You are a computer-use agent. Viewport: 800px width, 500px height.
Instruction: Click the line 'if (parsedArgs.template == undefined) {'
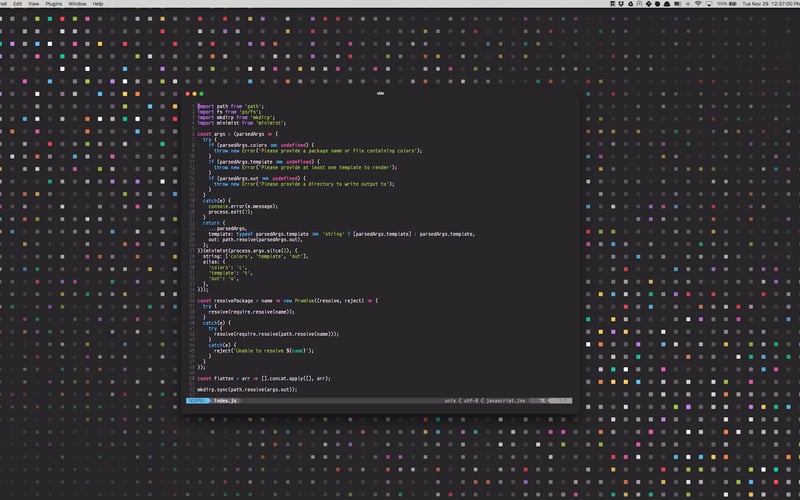tap(264, 162)
